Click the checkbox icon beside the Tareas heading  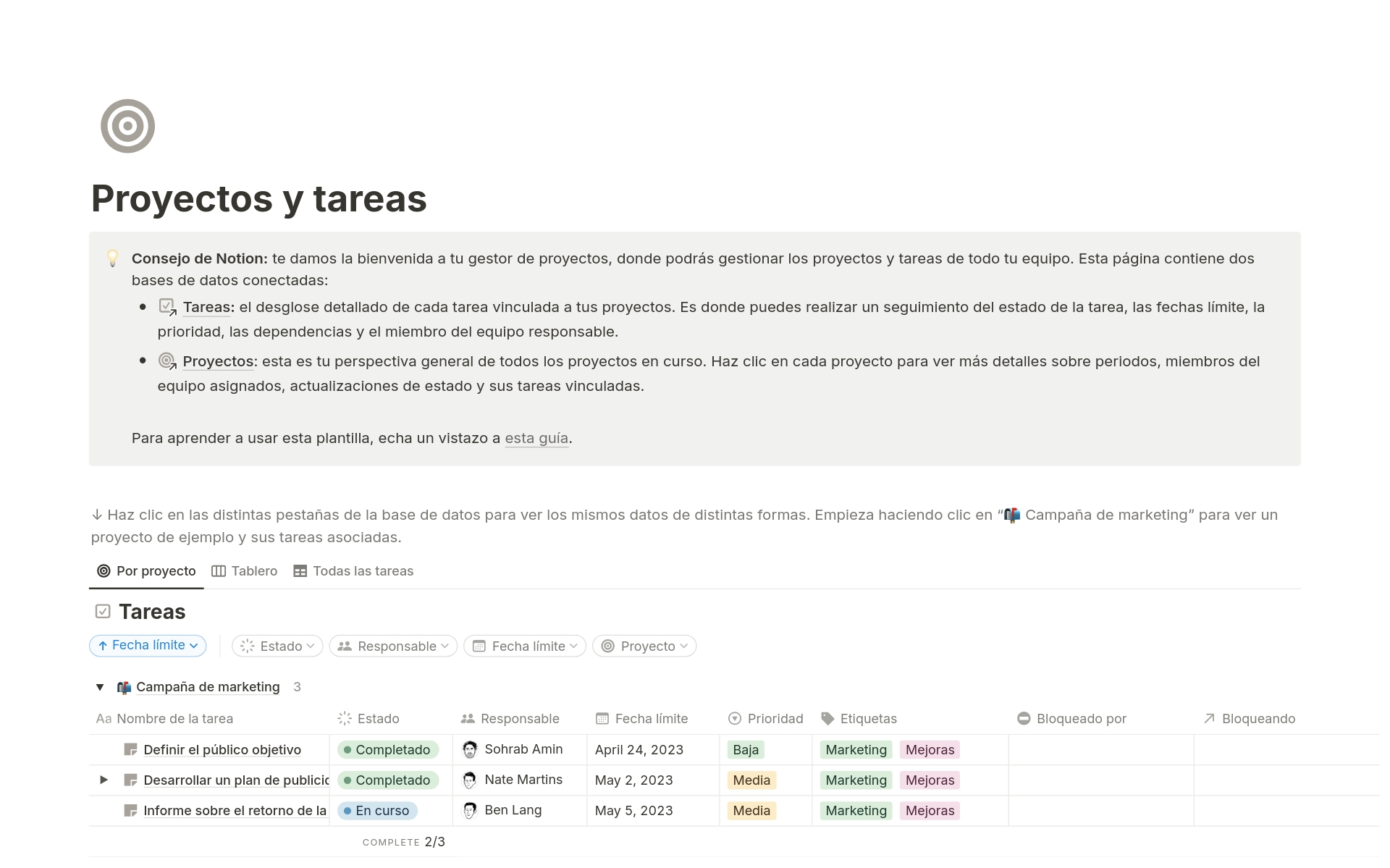point(102,611)
